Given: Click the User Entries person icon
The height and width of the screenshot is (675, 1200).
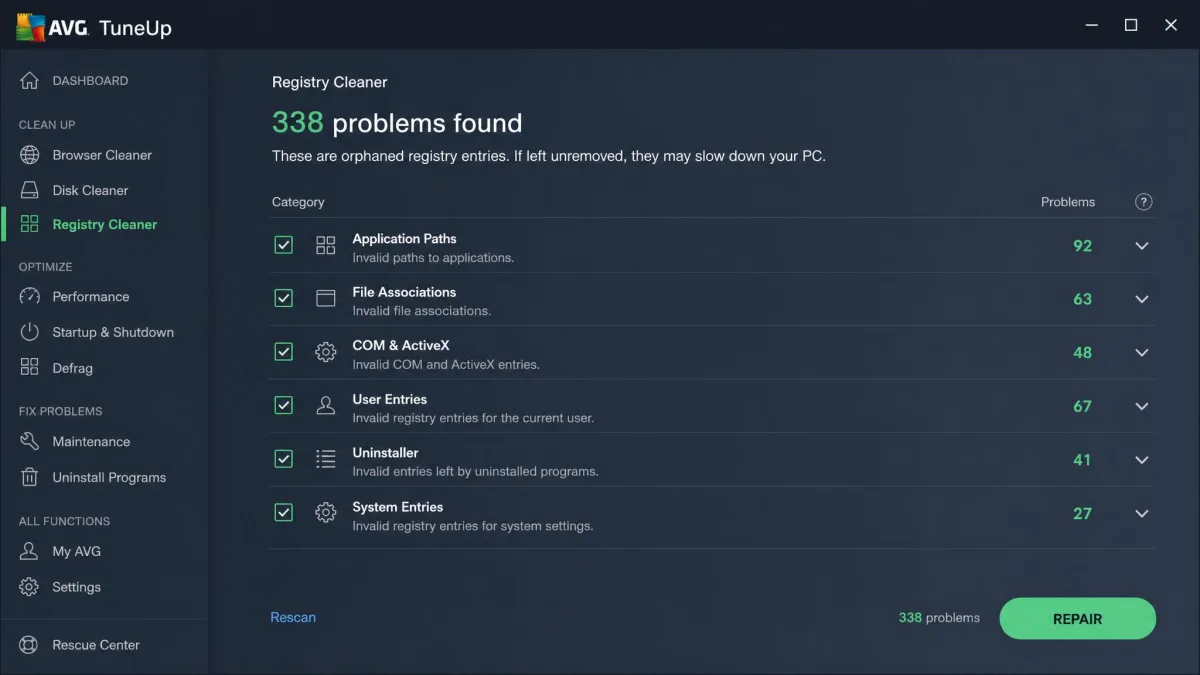Looking at the screenshot, I should click(326, 406).
